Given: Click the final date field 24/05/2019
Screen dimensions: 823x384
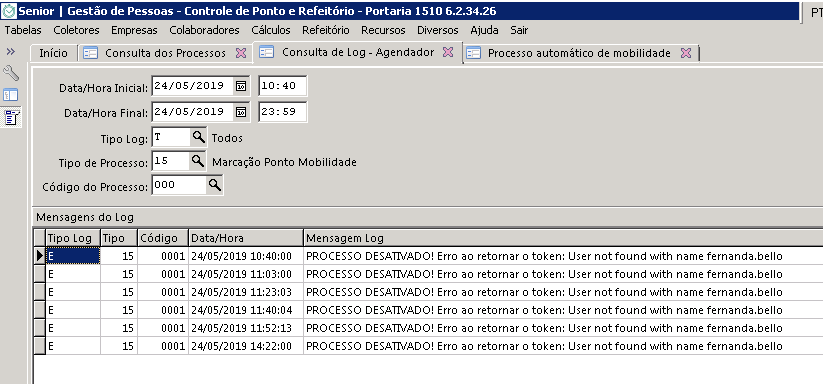Looking at the screenshot, I should tap(193, 112).
